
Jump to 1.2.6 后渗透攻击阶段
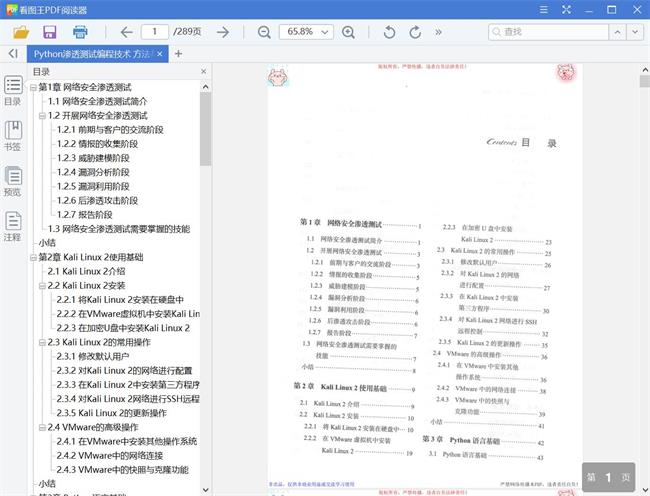[x=97, y=201]
